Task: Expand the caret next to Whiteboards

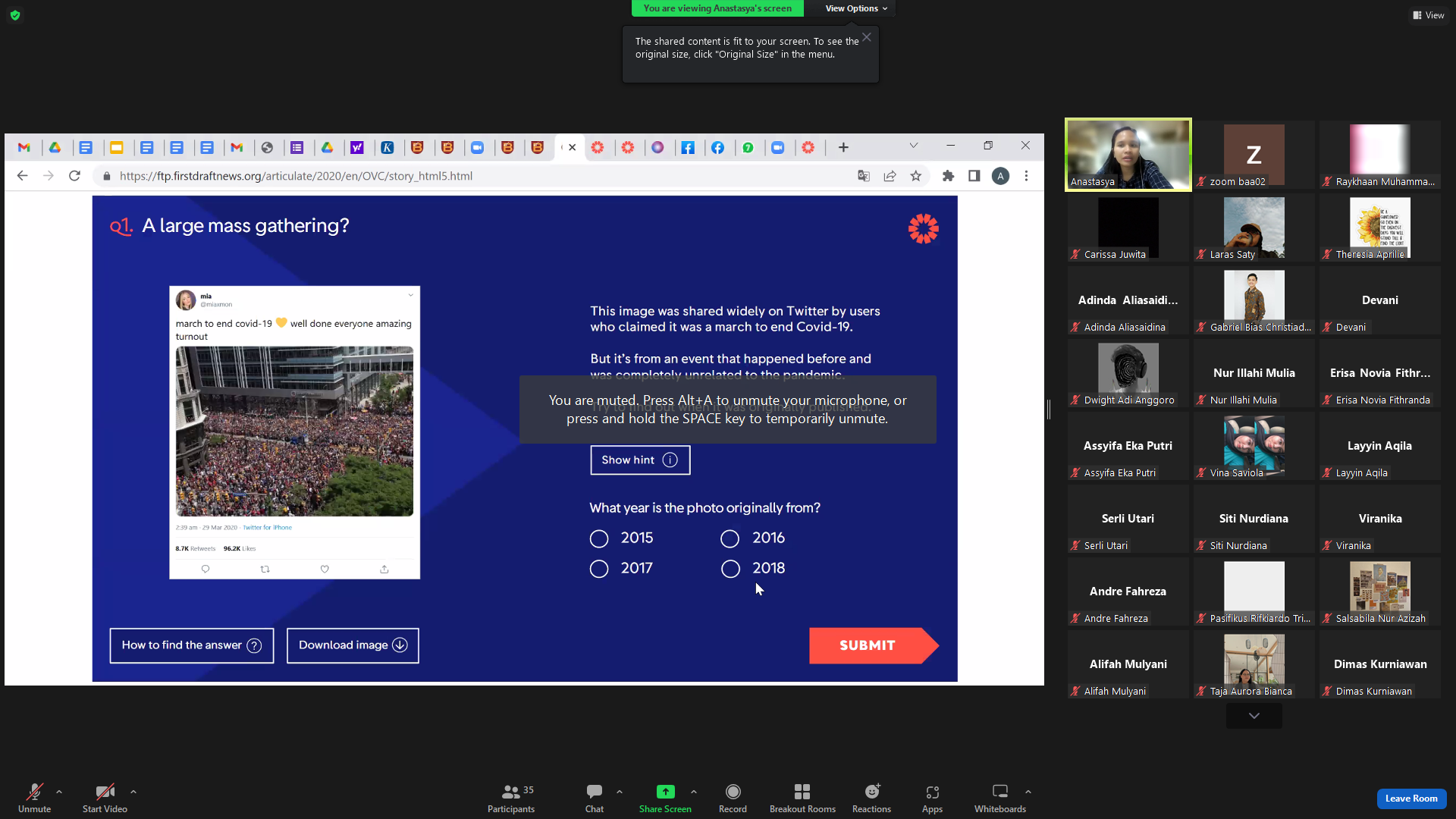Action: [1028, 792]
